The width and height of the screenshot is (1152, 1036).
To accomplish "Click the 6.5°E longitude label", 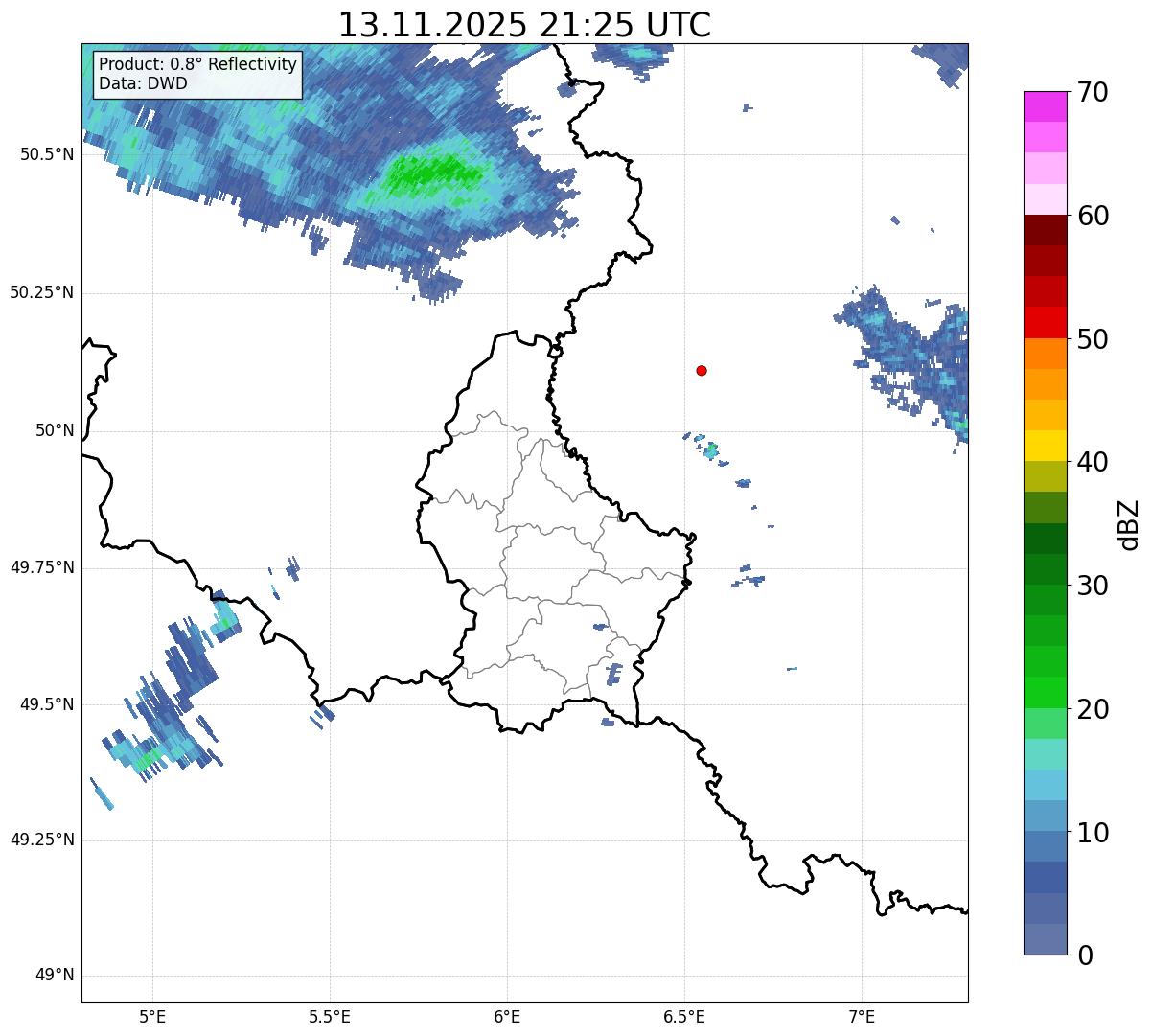I will point(684,1017).
